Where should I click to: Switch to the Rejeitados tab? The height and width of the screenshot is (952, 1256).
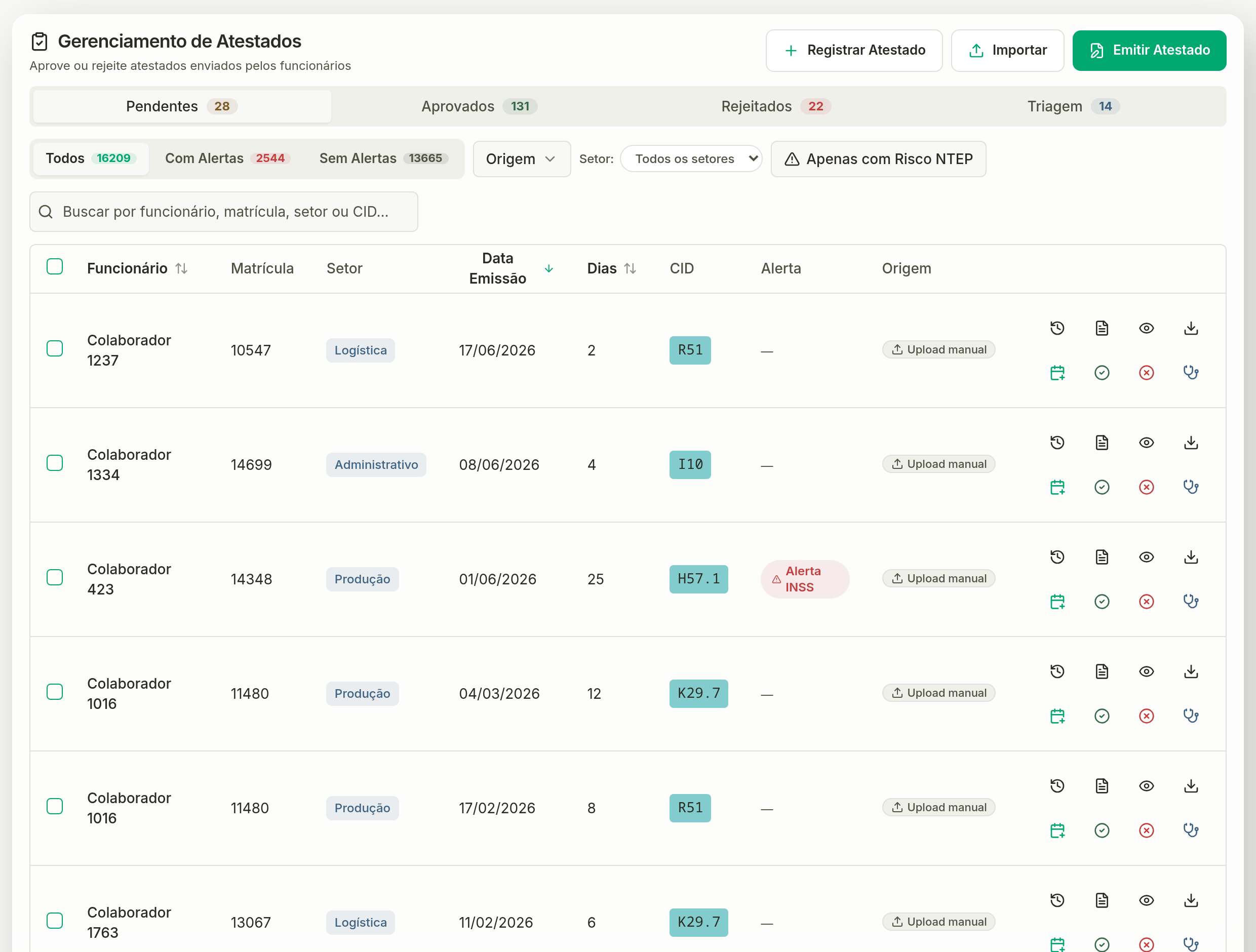click(x=776, y=106)
